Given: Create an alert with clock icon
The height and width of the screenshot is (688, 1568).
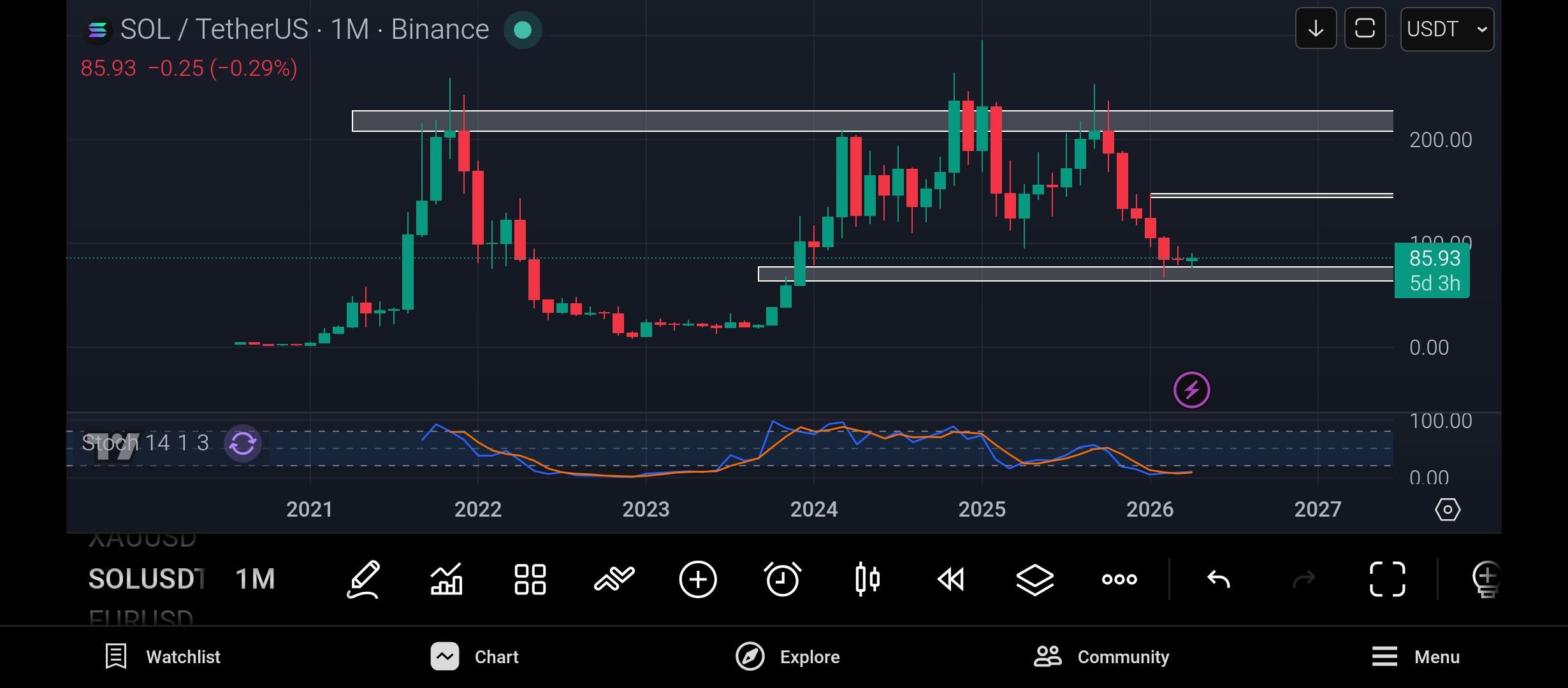Looking at the screenshot, I should [x=782, y=579].
